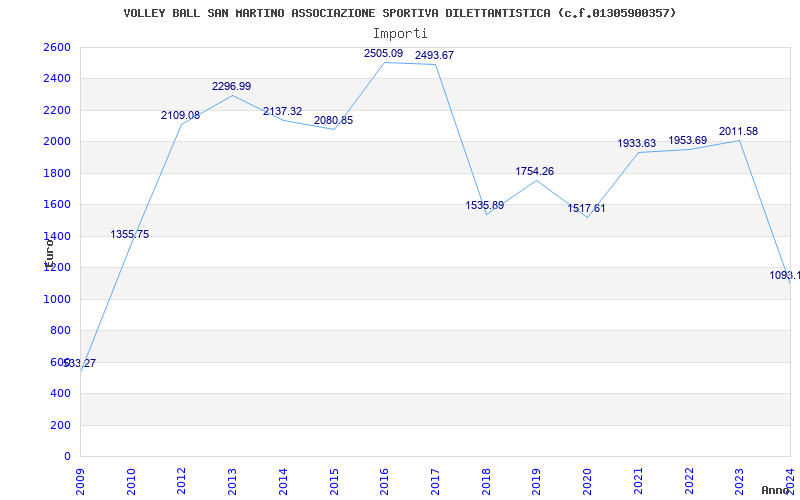The width and height of the screenshot is (800, 500).
Task: Click the line data point at 2013
Action: click(232, 95)
